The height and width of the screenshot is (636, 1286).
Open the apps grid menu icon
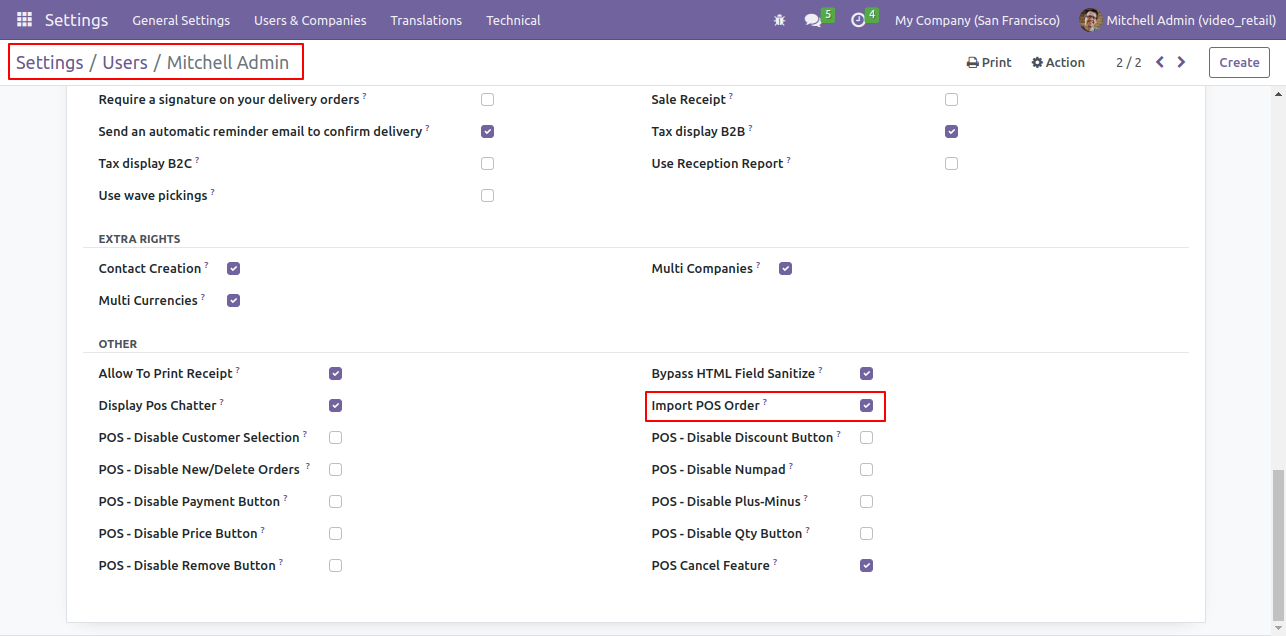click(24, 20)
